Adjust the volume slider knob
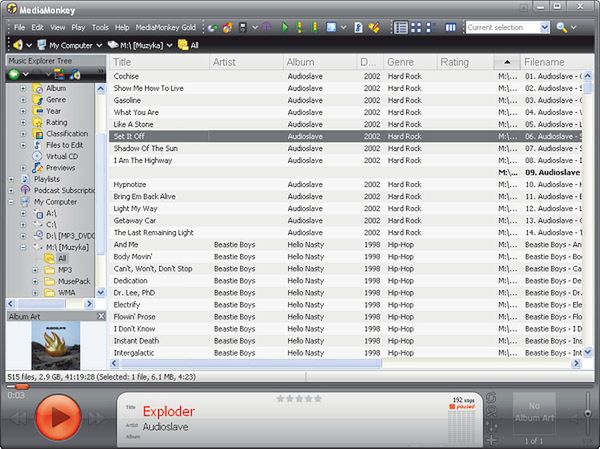 click(588, 413)
